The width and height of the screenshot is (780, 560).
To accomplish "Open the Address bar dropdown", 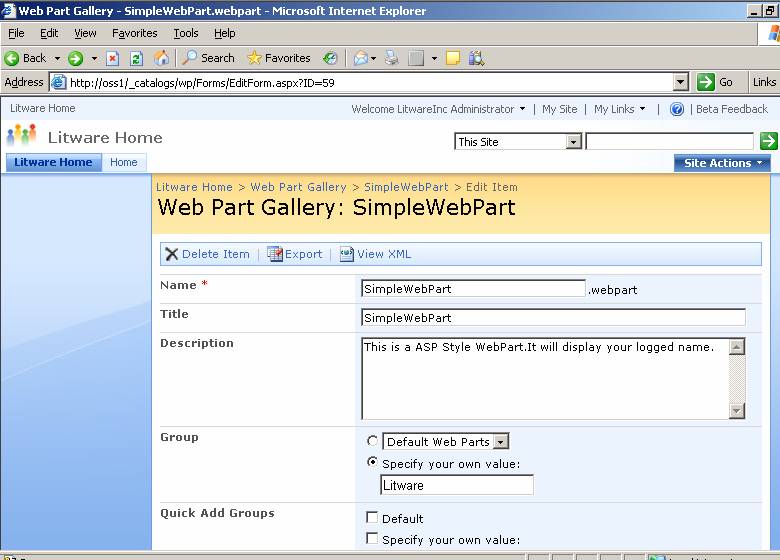I will 681,82.
